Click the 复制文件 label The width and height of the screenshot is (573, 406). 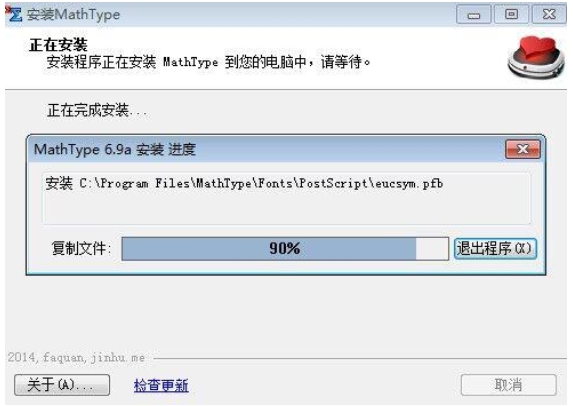pyautogui.click(x=81, y=248)
